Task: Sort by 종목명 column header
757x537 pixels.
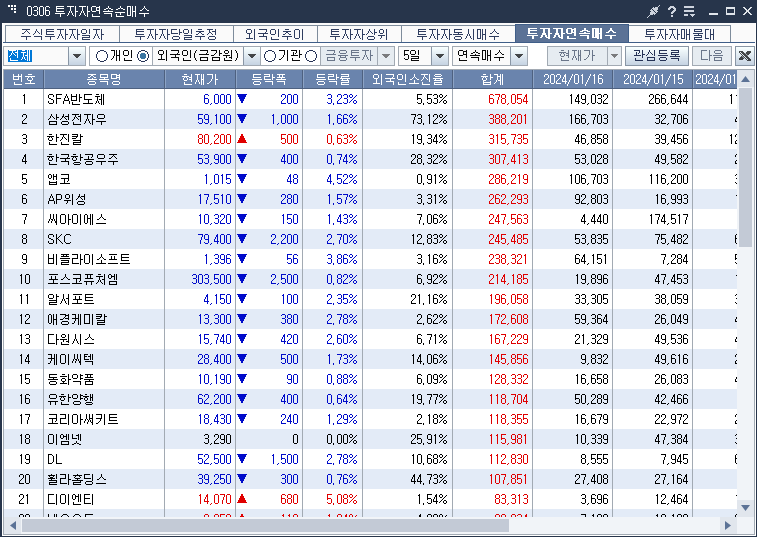Action: (x=104, y=79)
